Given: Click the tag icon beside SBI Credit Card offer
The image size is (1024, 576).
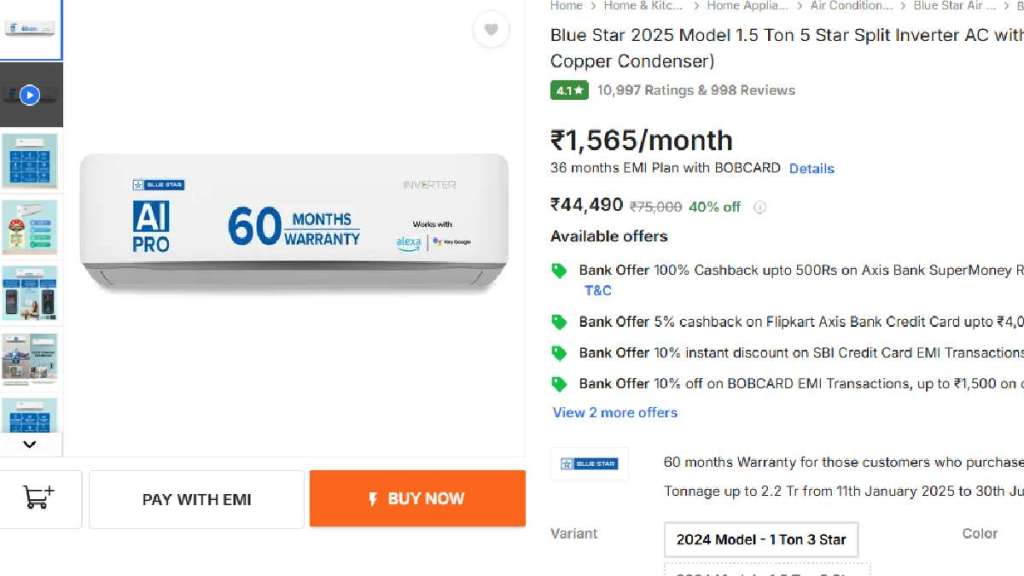Looking at the screenshot, I should (560, 353).
